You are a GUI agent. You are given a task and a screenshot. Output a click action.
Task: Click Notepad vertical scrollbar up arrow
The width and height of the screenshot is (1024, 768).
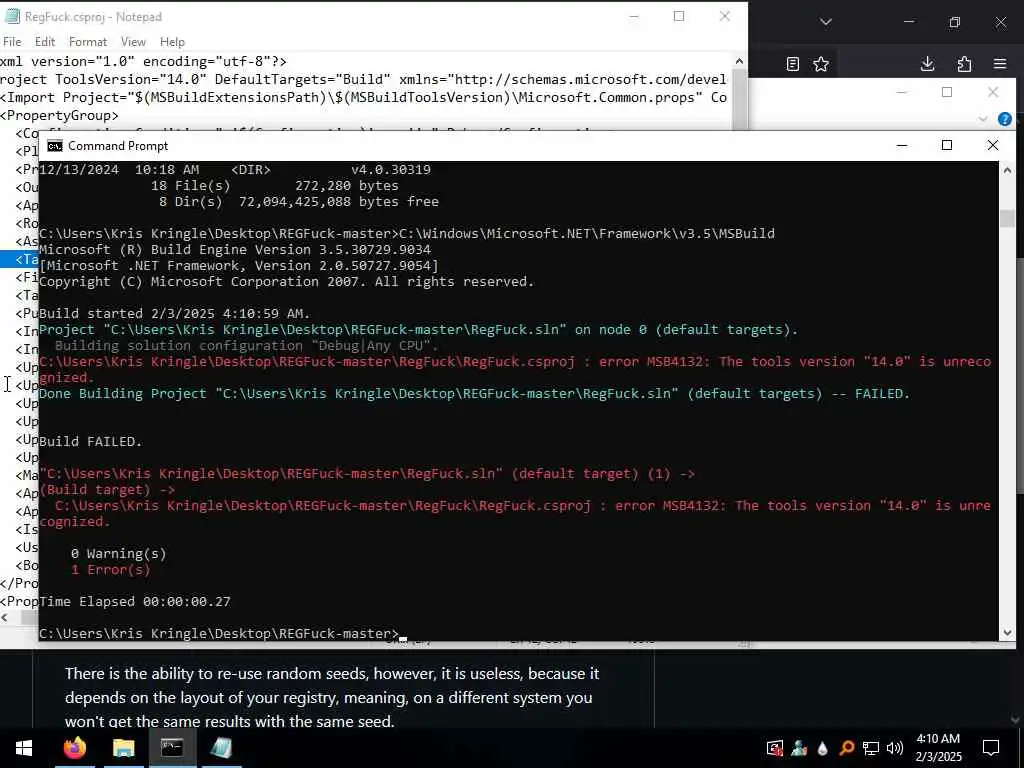[739, 61]
